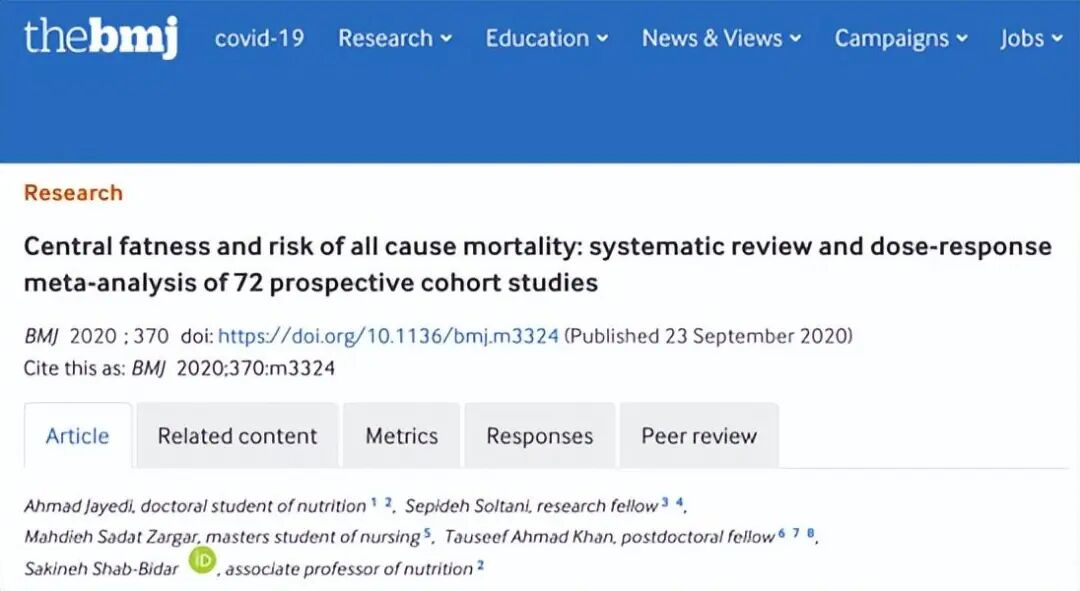Open the Responses tab
Image resolution: width=1080 pixels, height=591 pixels.
pos(539,436)
